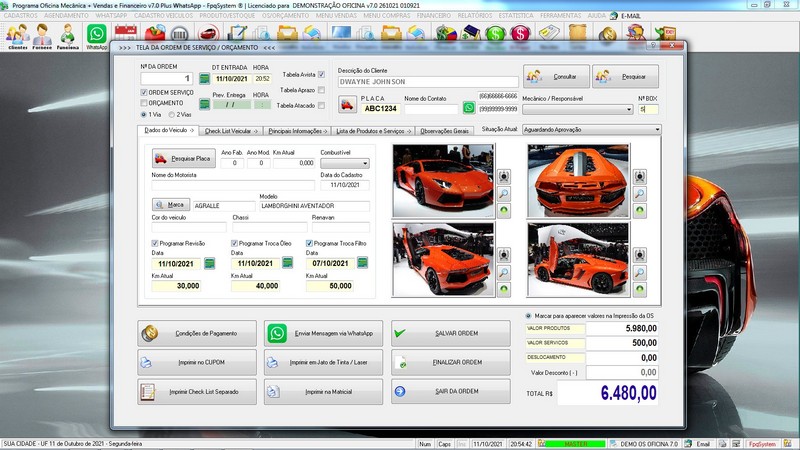
Task: Toggle the ORDEM SERVIÇO checkbox
Action: 142,92
